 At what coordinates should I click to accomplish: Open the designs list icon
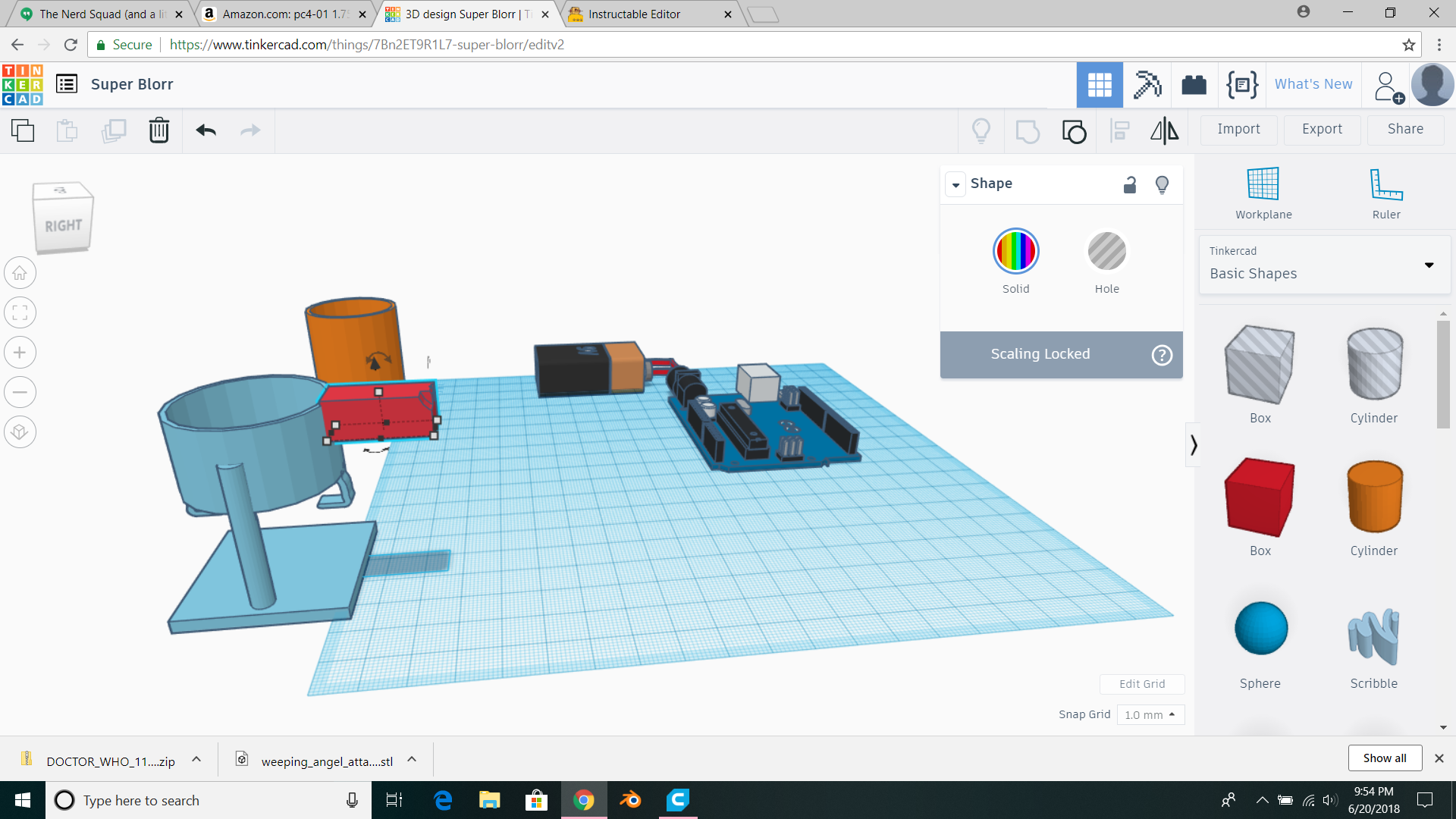click(x=67, y=84)
